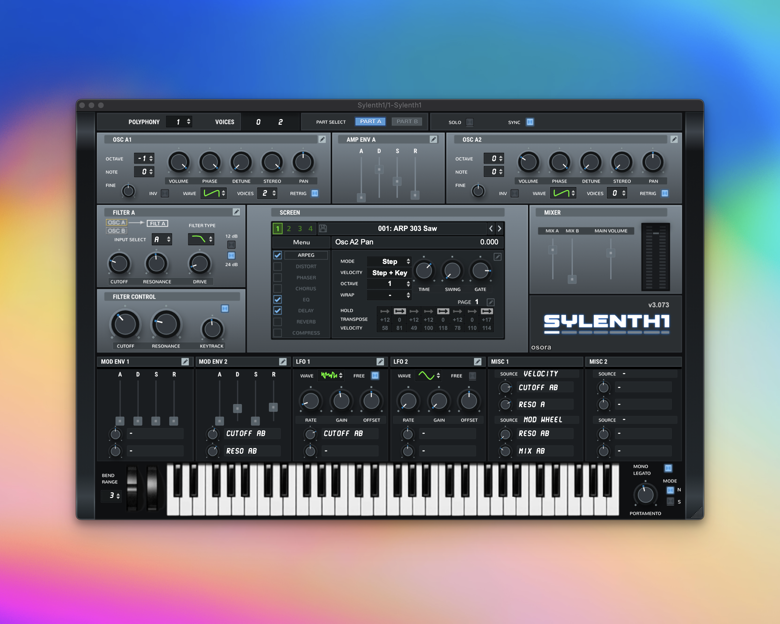
Task: Click the OSC A2 edit pencil icon
Action: point(674,139)
